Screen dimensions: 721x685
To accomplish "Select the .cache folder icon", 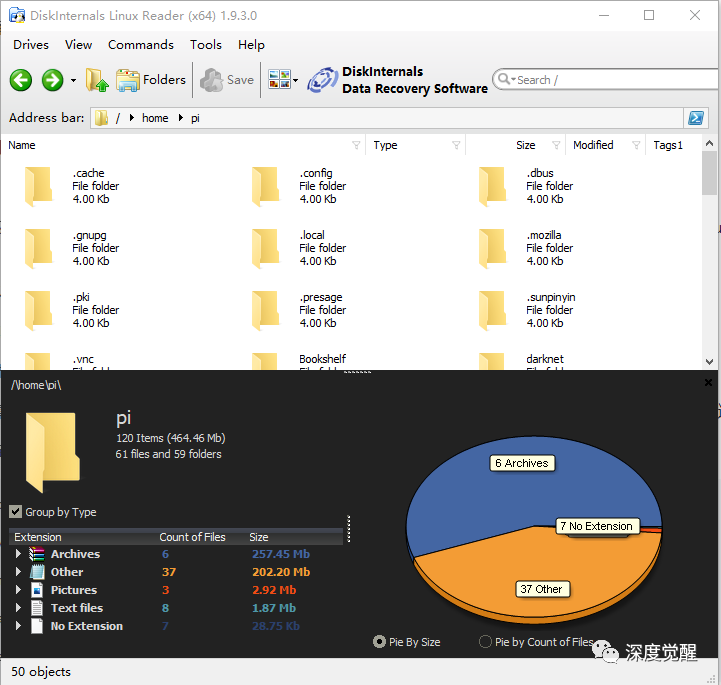I will point(39,186).
